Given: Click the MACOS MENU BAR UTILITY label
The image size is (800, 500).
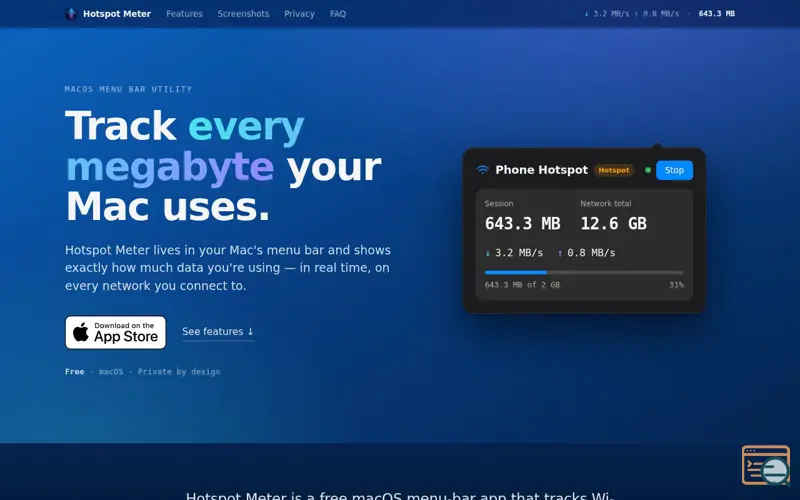Looking at the screenshot, I should pyautogui.click(x=128, y=89).
